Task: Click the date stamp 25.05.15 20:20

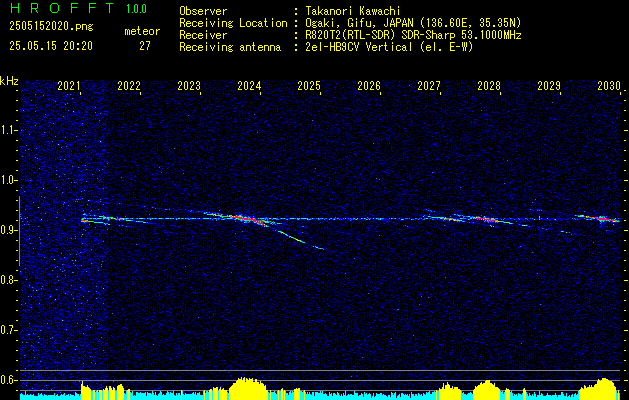Action: click(x=51, y=46)
